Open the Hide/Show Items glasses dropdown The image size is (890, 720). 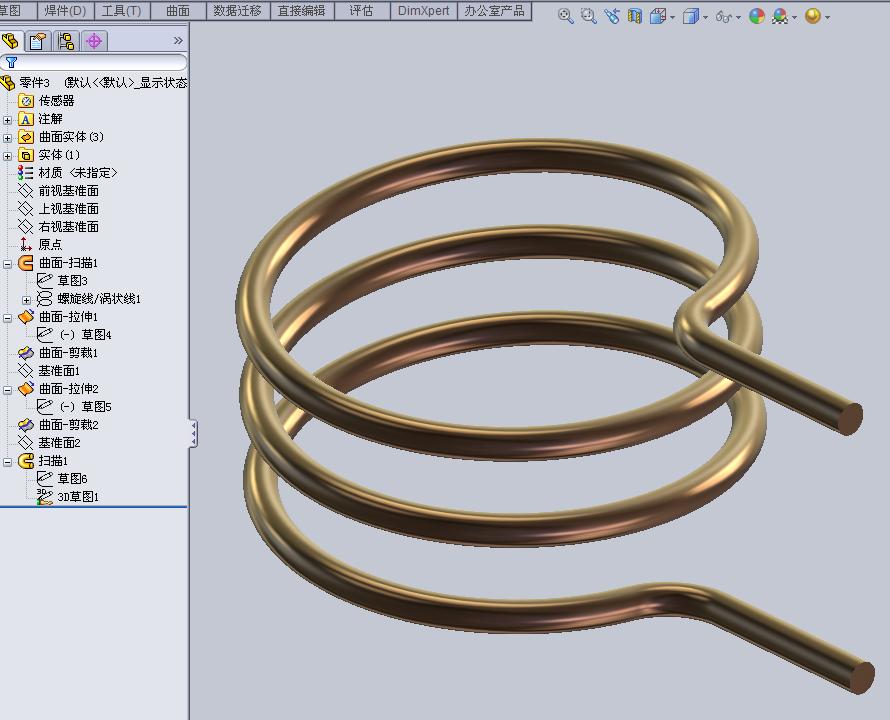726,16
